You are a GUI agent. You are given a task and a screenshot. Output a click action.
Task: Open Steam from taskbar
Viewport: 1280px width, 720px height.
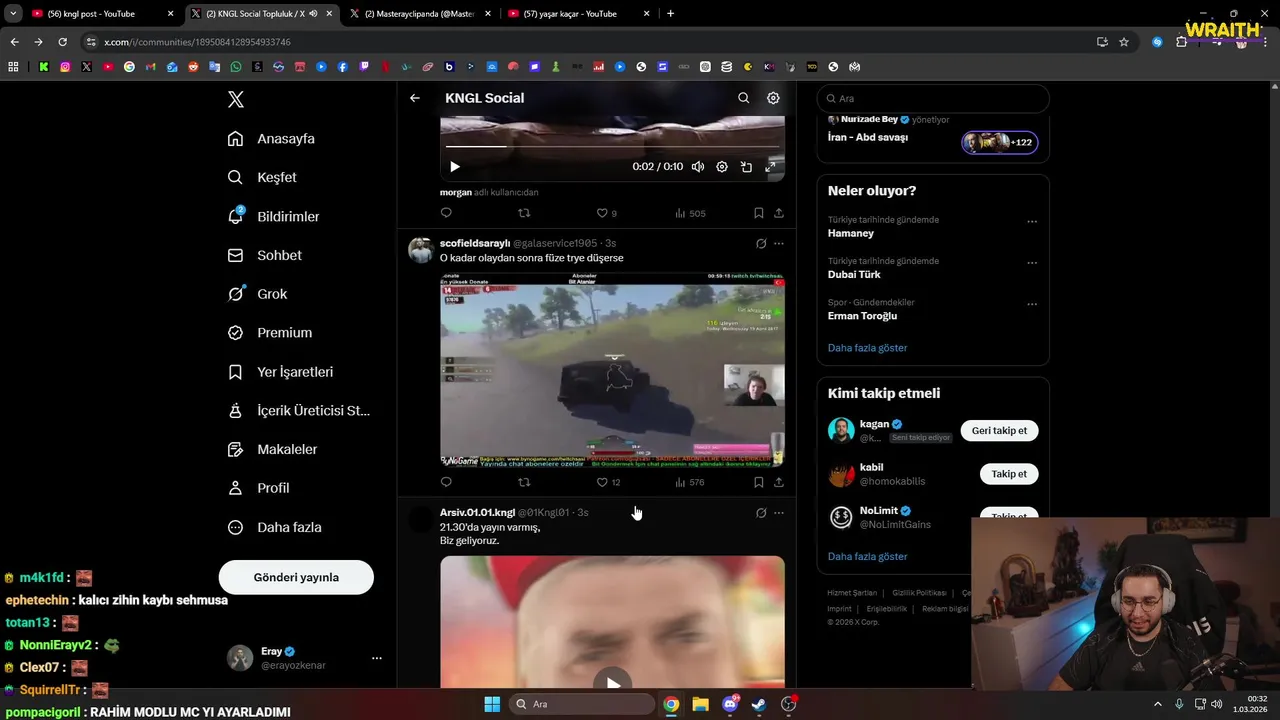tap(759, 704)
